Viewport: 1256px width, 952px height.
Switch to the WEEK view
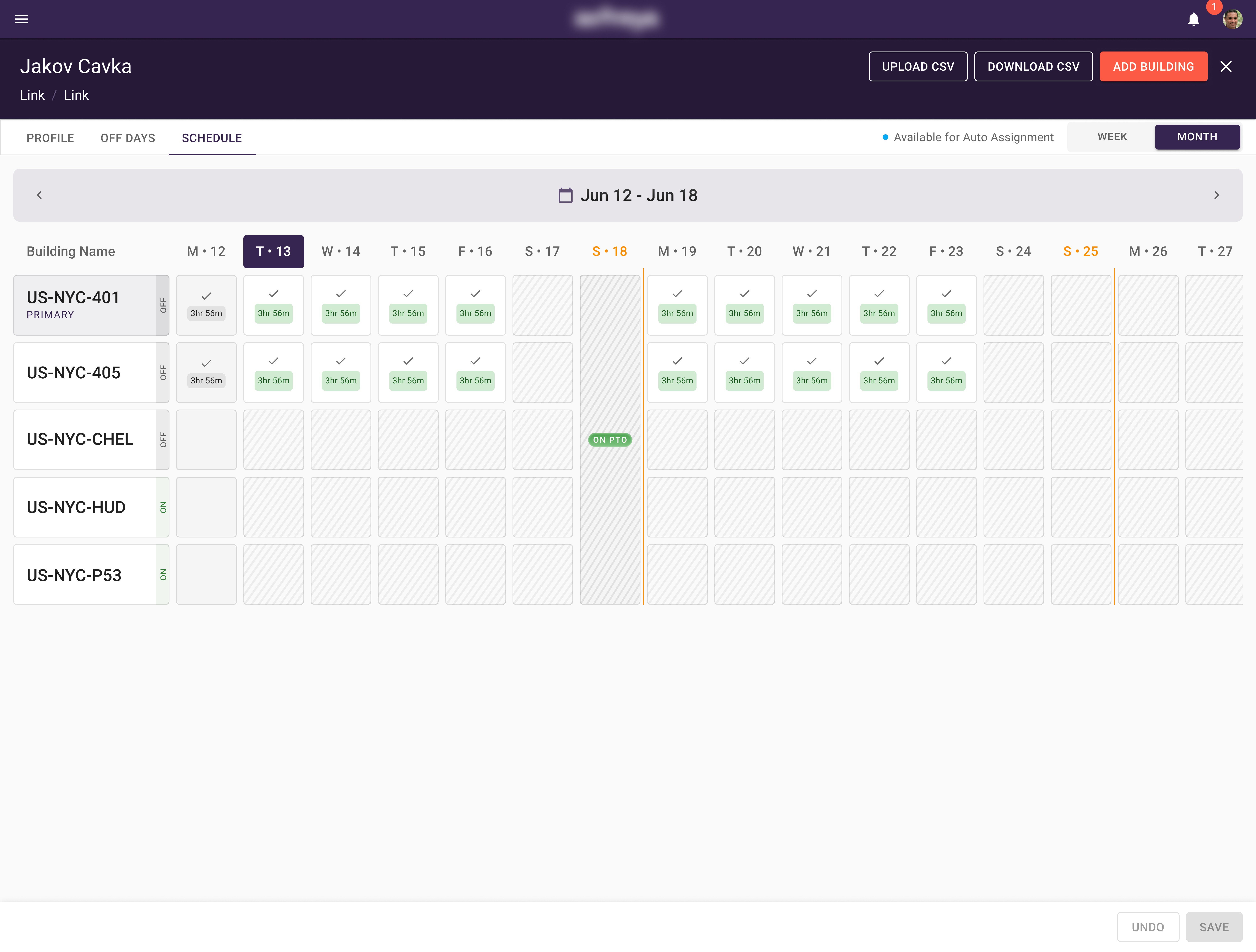(x=1112, y=137)
